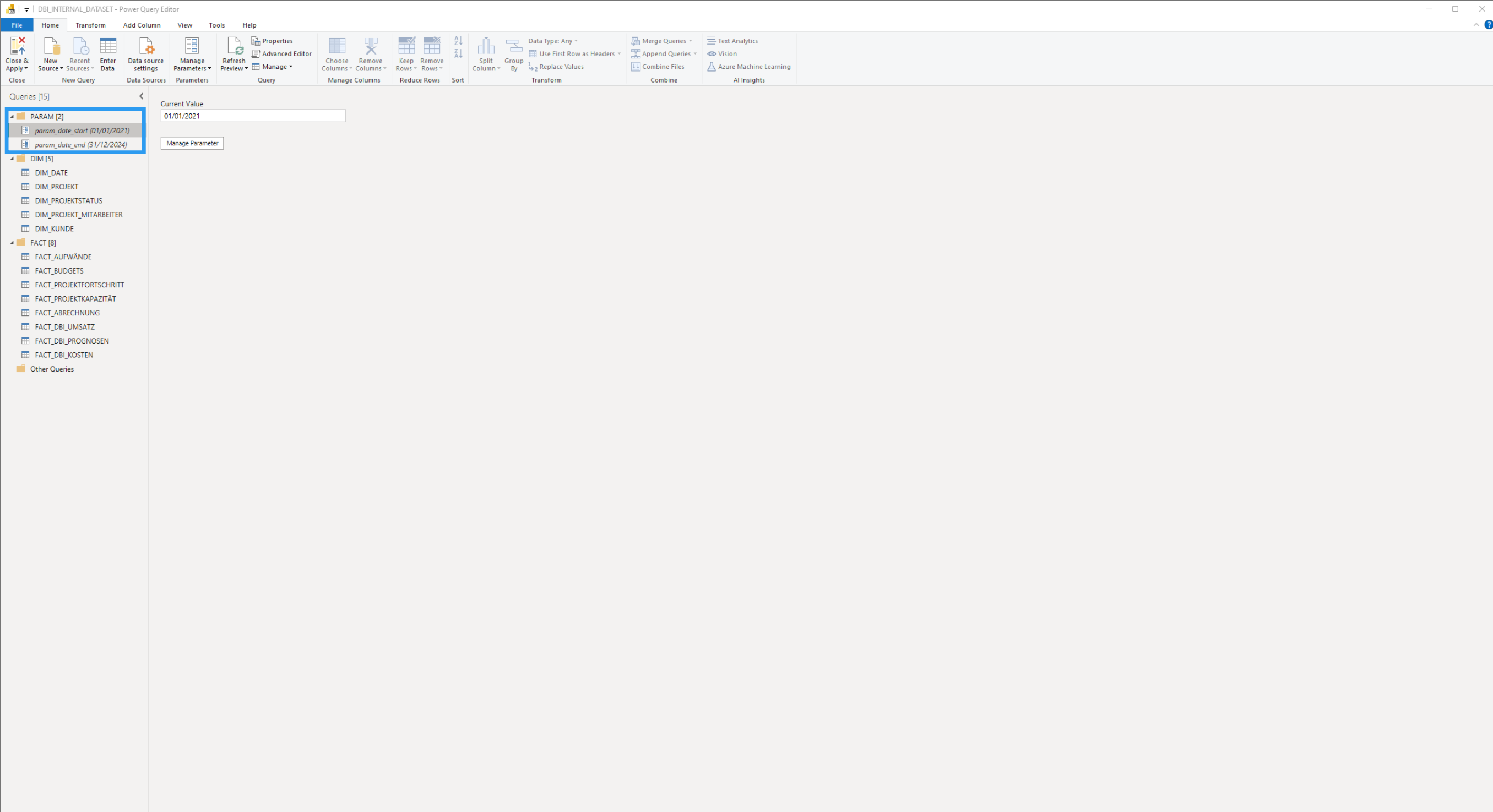Viewport: 1493px width, 812px height.
Task: Click the Choose Columns icon
Action: tap(336, 46)
